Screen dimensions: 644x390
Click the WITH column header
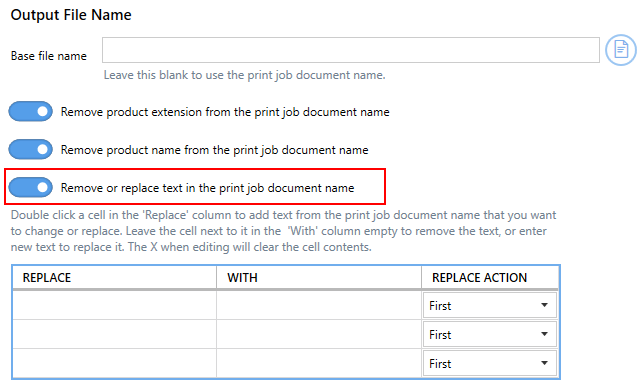point(319,278)
